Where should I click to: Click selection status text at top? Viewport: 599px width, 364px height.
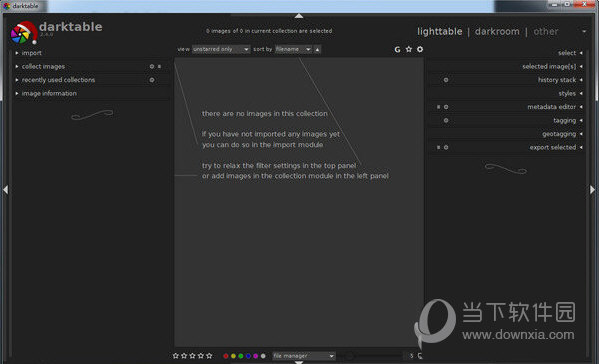(269, 31)
